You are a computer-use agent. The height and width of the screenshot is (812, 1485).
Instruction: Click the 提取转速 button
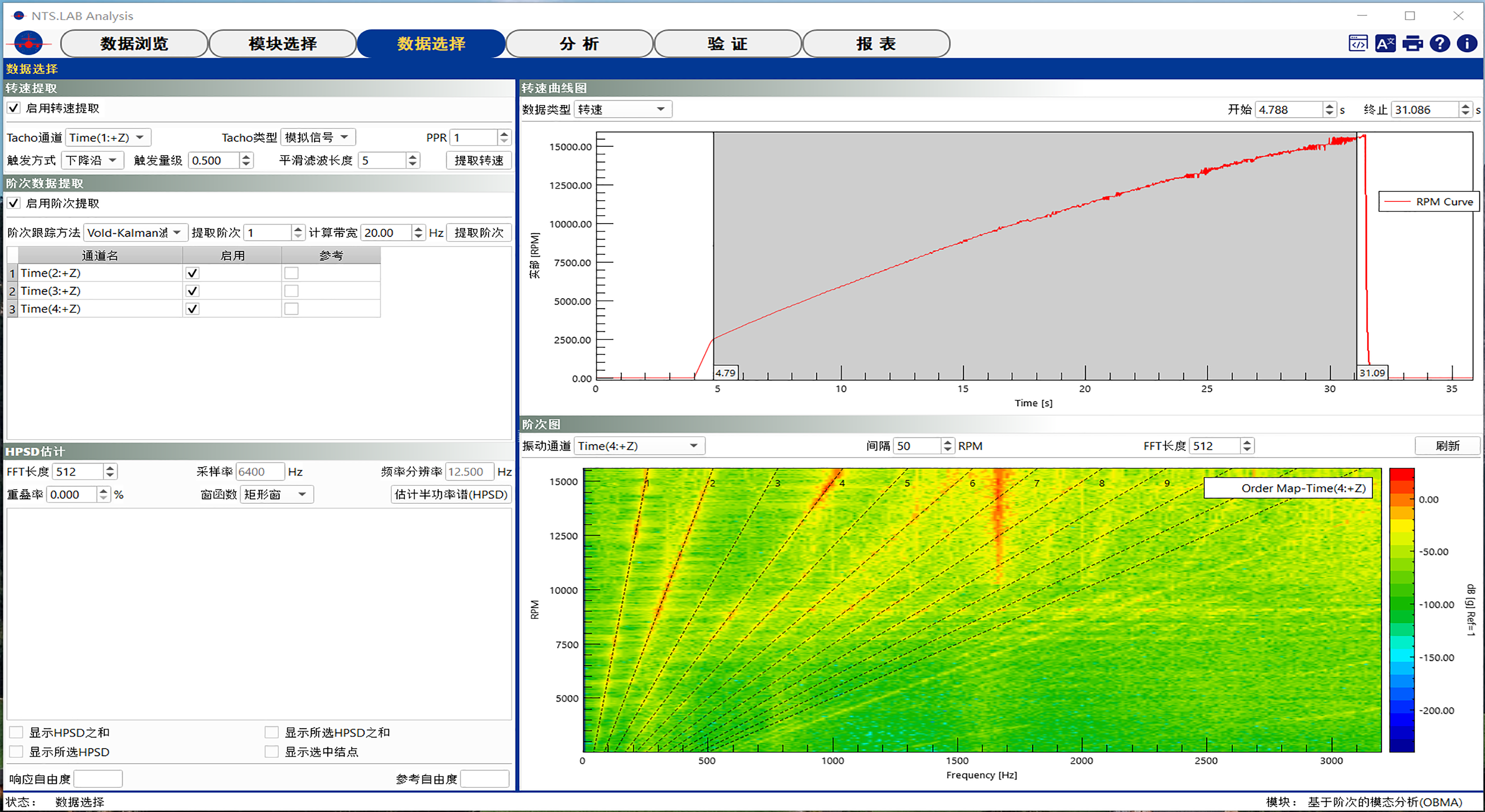click(x=478, y=160)
